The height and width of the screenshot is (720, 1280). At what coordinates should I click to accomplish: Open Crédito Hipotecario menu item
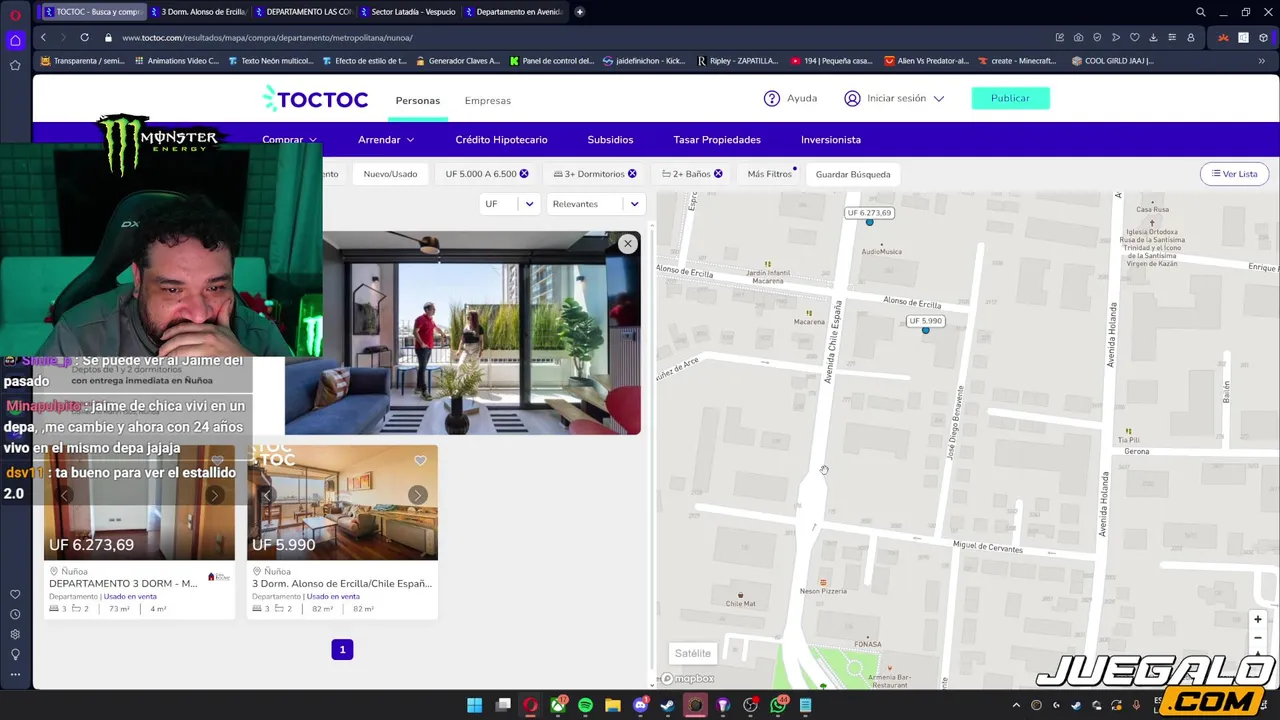click(501, 140)
